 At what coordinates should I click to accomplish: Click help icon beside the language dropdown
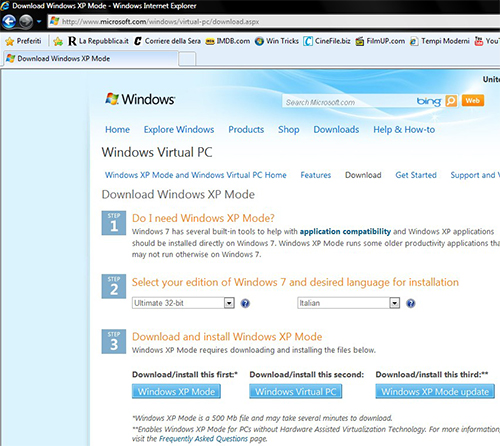tap(411, 303)
